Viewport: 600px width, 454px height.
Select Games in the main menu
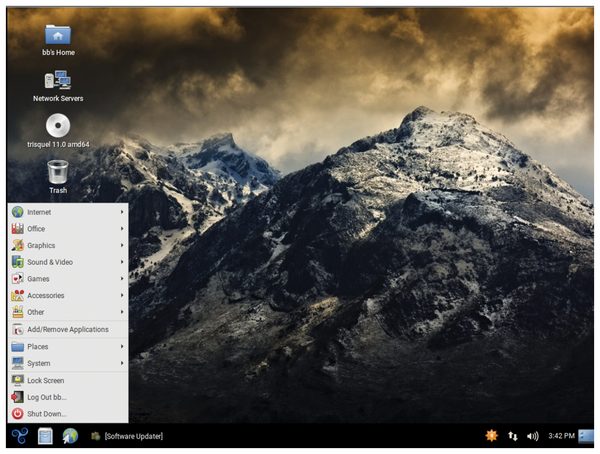pyautogui.click(x=68, y=279)
